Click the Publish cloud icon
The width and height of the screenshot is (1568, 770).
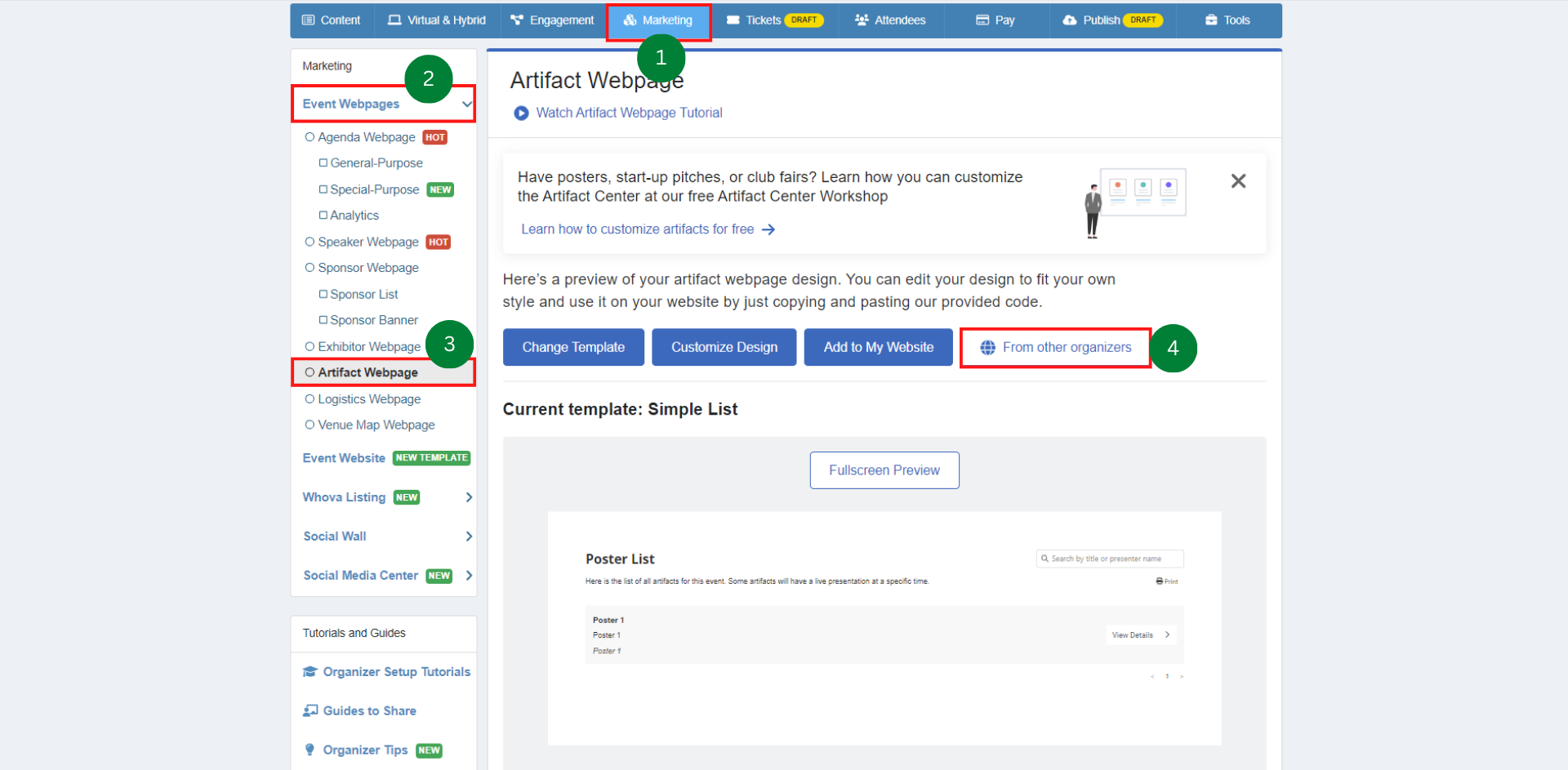click(x=1070, y=20)
